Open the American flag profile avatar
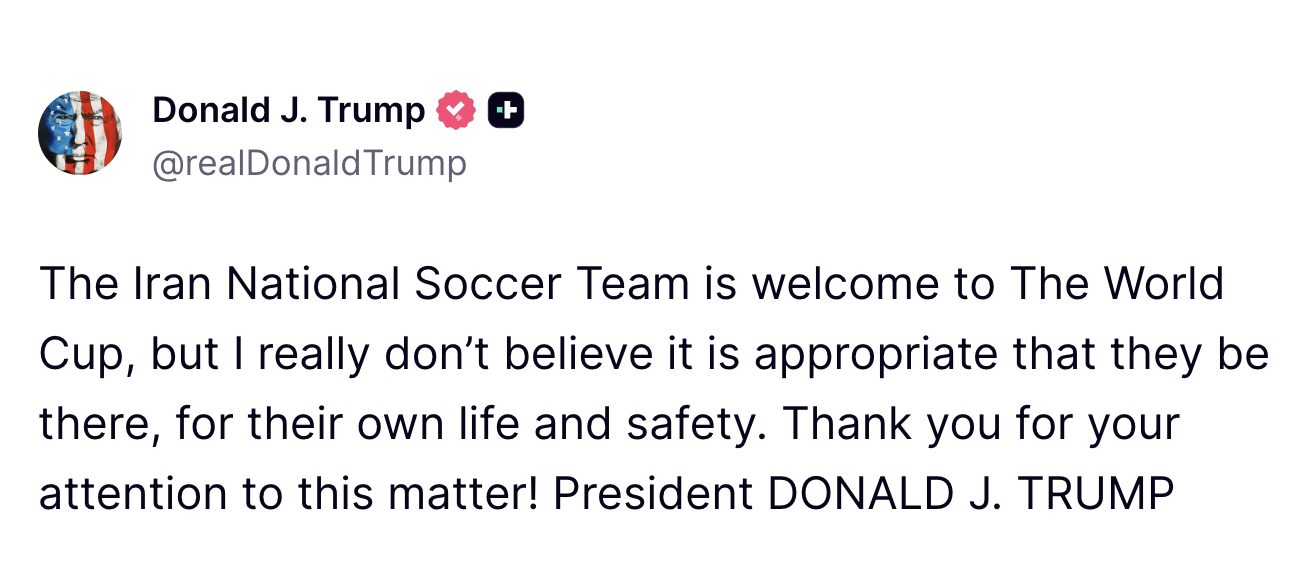Viewport: 1300px width, 562px height. 80,133
